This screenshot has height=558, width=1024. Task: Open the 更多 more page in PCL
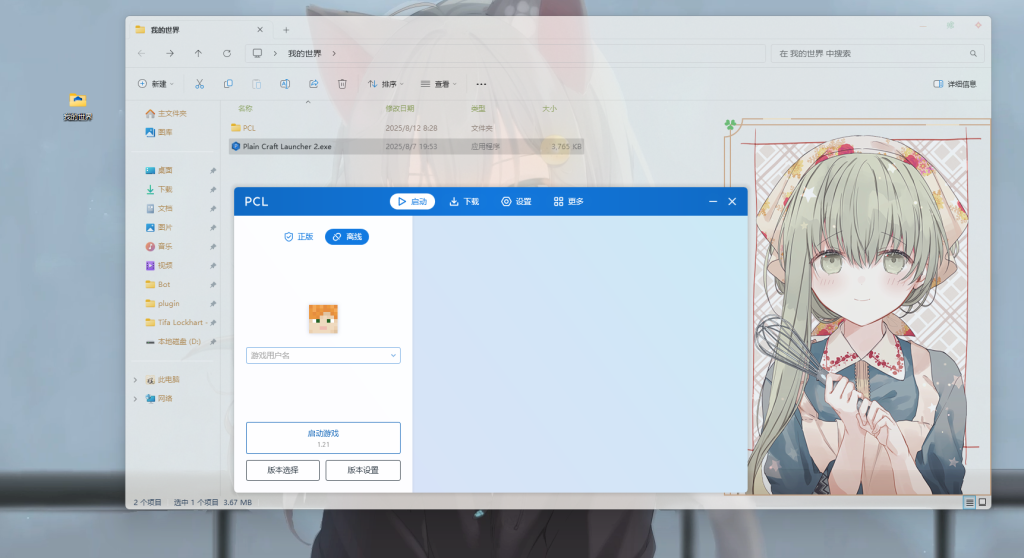(568, 202)
